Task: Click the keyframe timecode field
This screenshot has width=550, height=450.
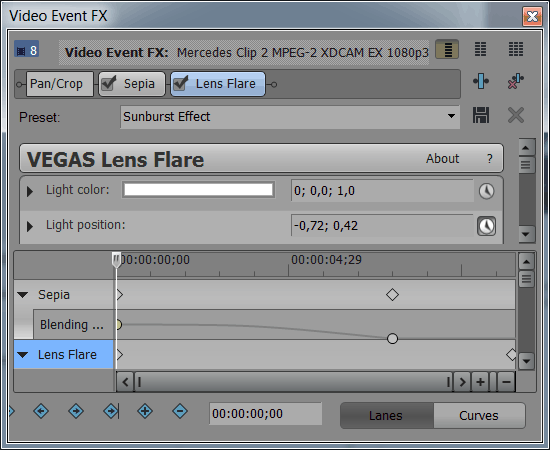Action: [x=266, y=414]
